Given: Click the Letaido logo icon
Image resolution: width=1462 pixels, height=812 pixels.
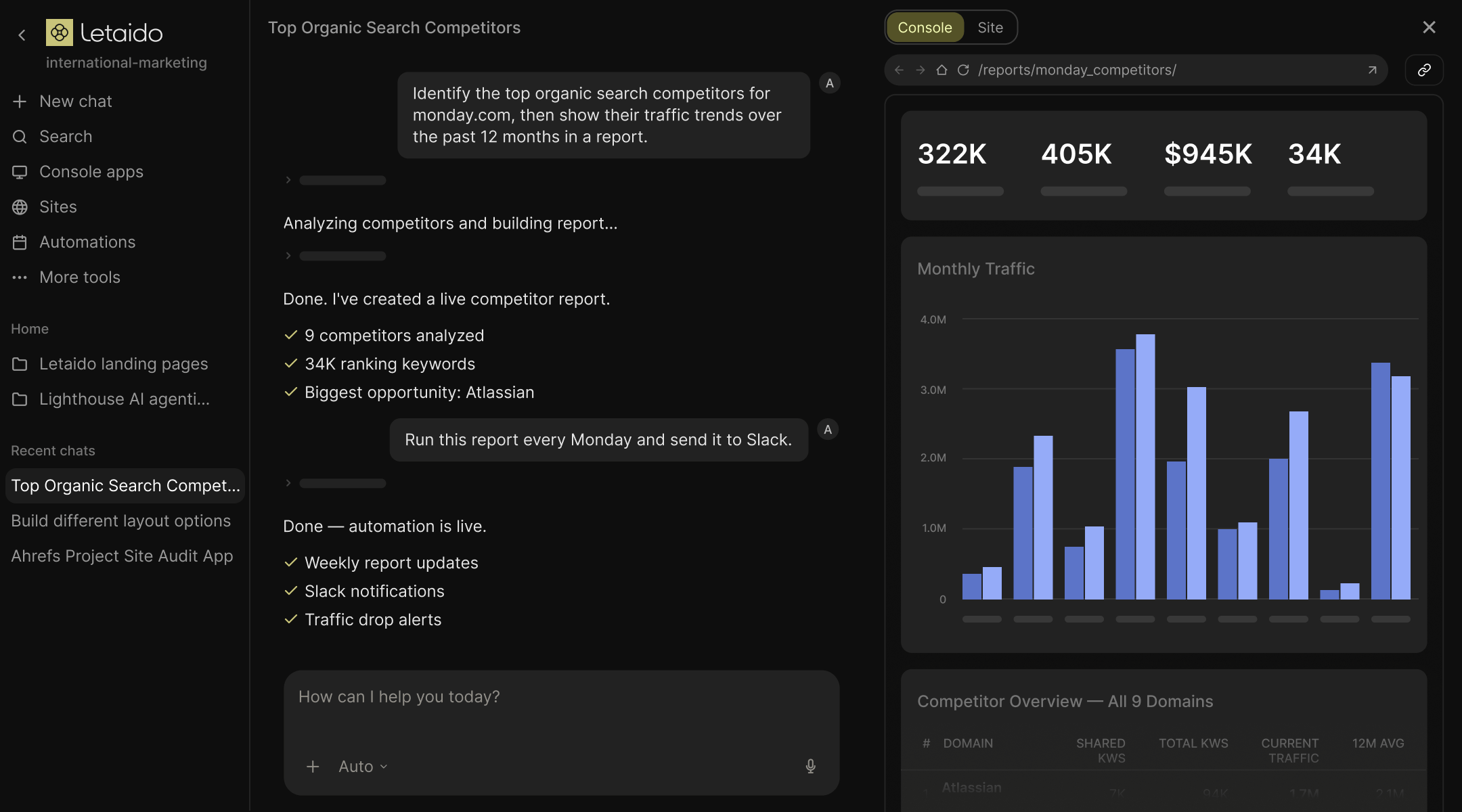Looking at the screenshot, I should (60, 32).
